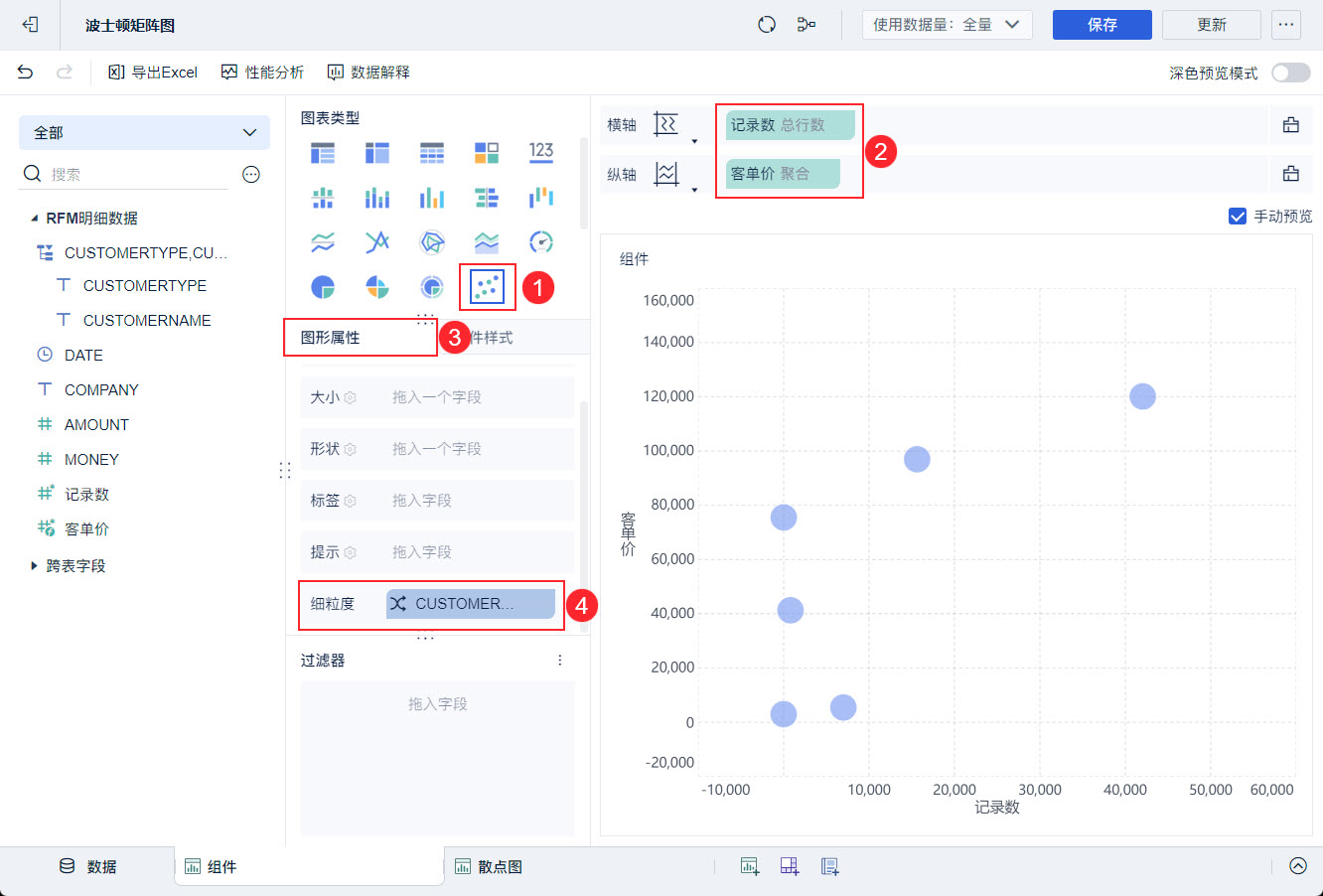Undo the last action

[26, 73]
